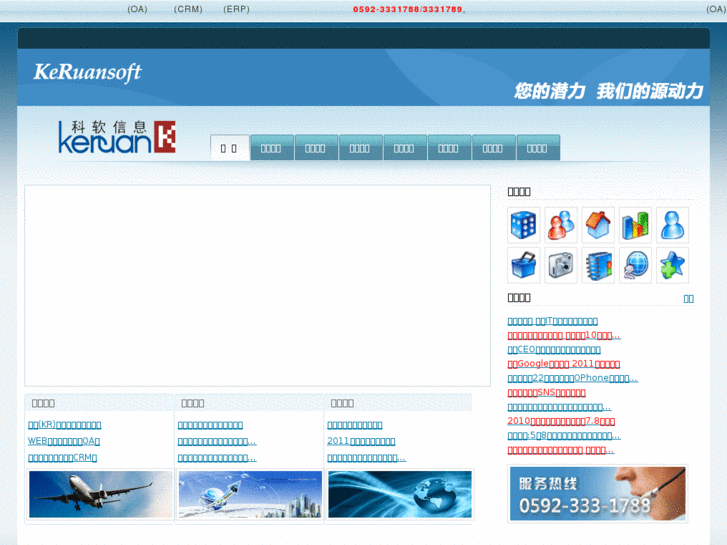The height and width of the screenshot is (545, 727).
Task: Open the teal tab right after the white tab
Action: point(272,148)
